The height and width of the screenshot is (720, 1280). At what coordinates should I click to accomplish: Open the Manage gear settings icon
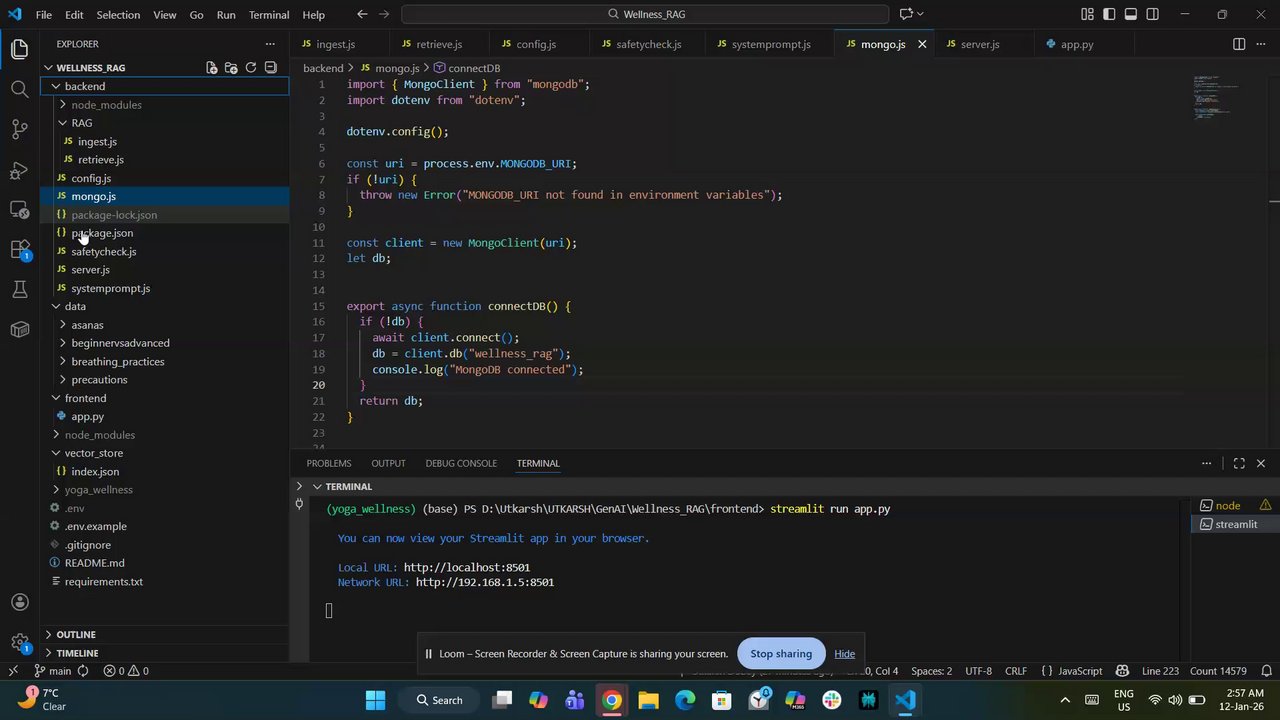click(x=19, y=642)
